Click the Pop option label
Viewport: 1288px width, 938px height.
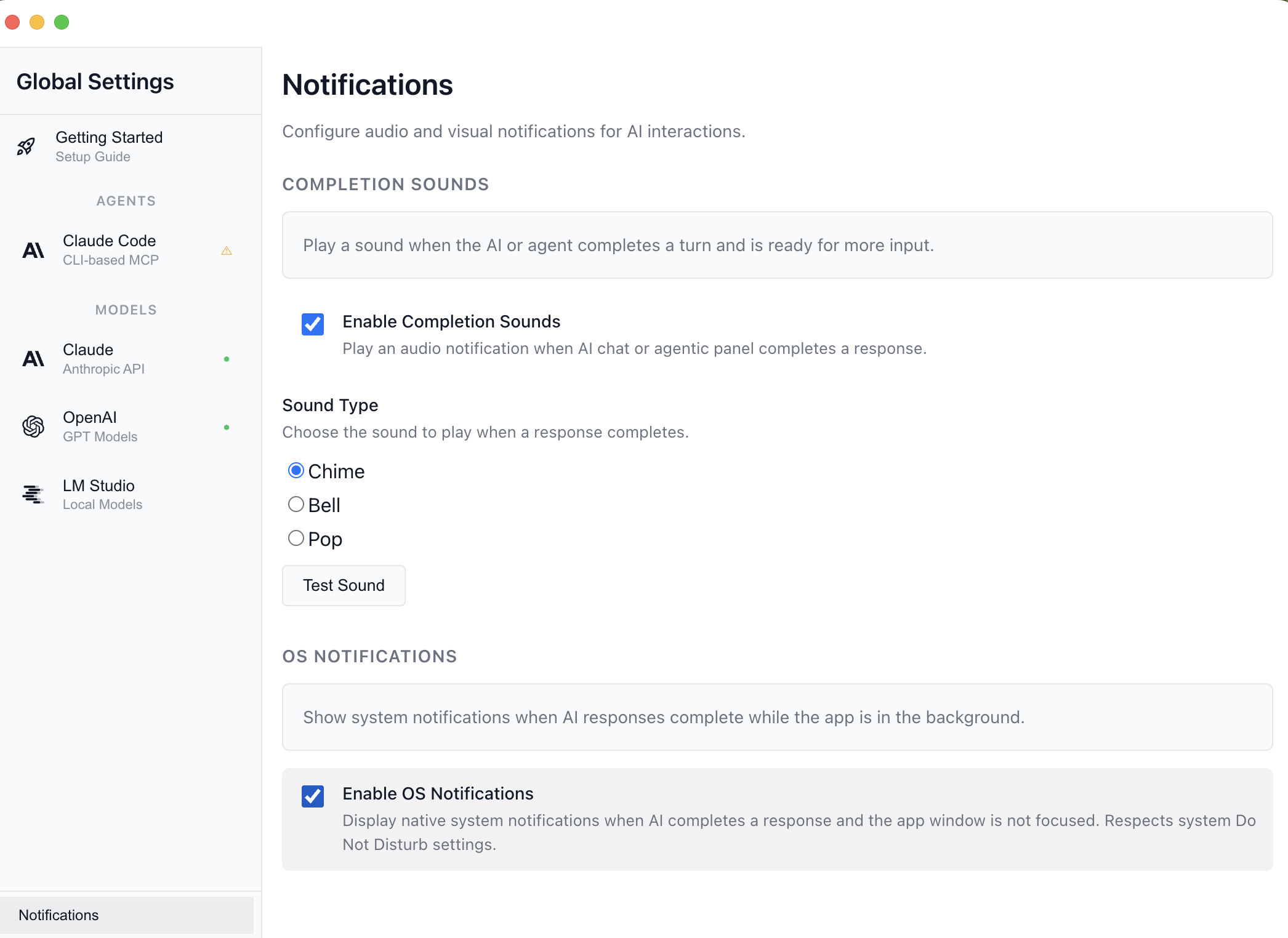325,539
